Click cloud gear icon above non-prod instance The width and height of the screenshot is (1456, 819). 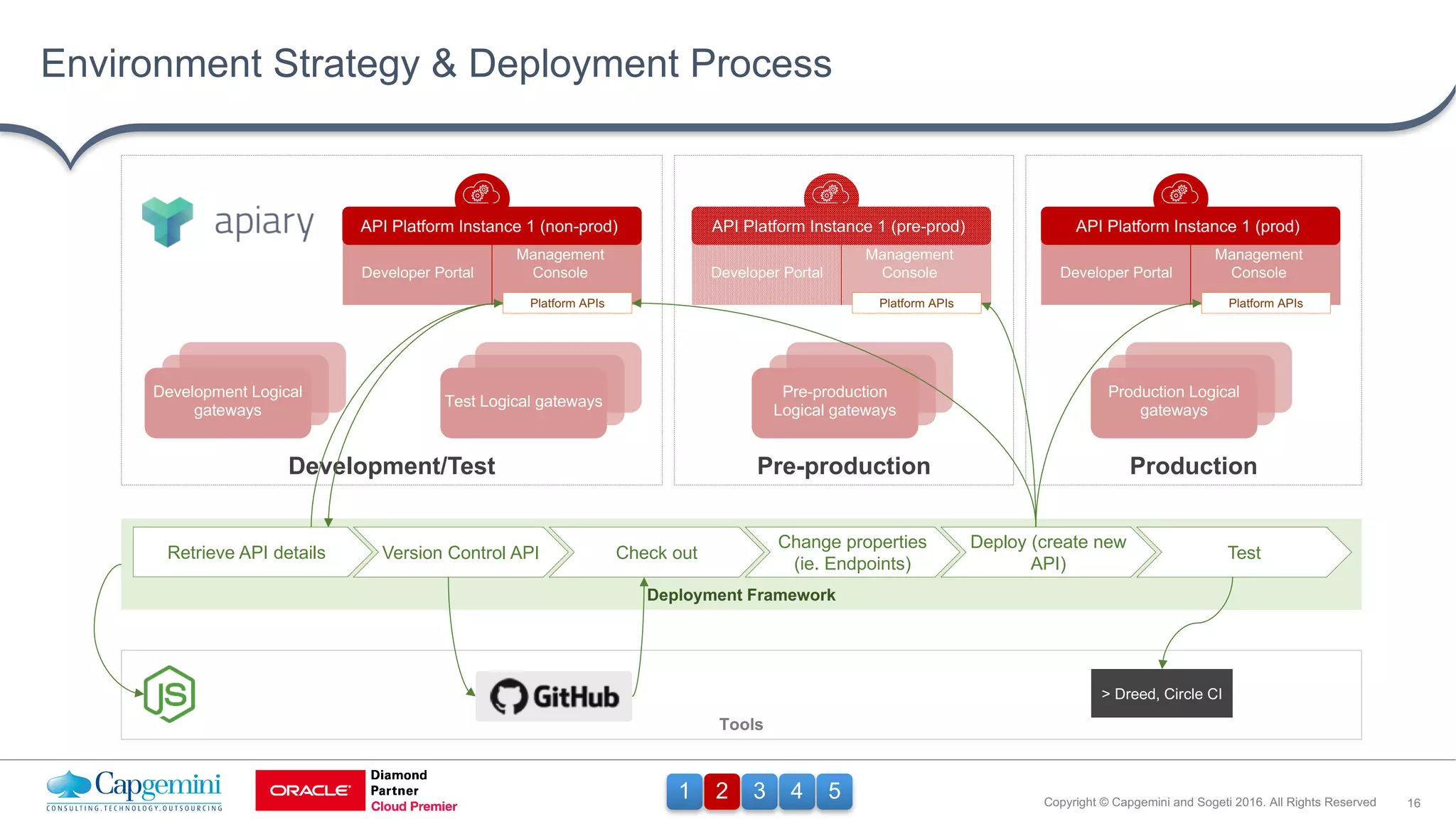click(x=482, y=191)
